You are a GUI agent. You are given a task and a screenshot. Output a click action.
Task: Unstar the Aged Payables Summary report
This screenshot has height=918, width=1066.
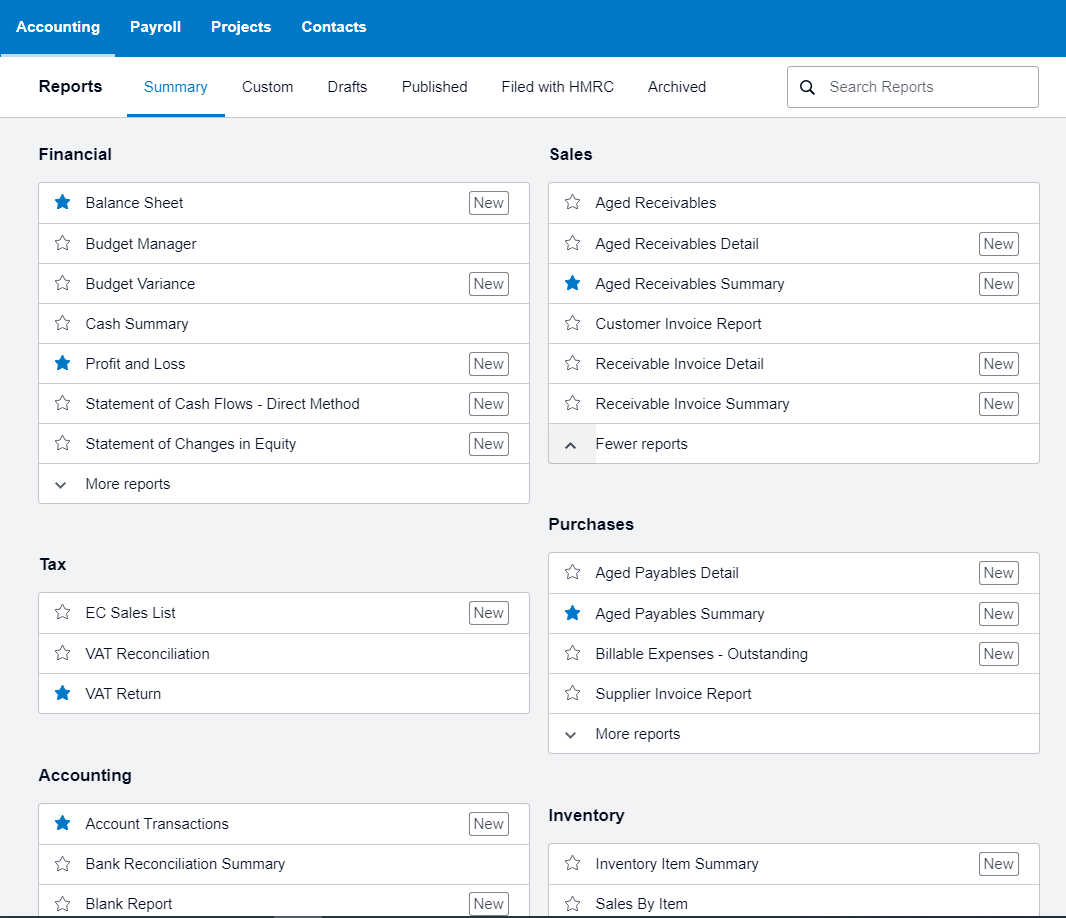(x=572, y=613)
